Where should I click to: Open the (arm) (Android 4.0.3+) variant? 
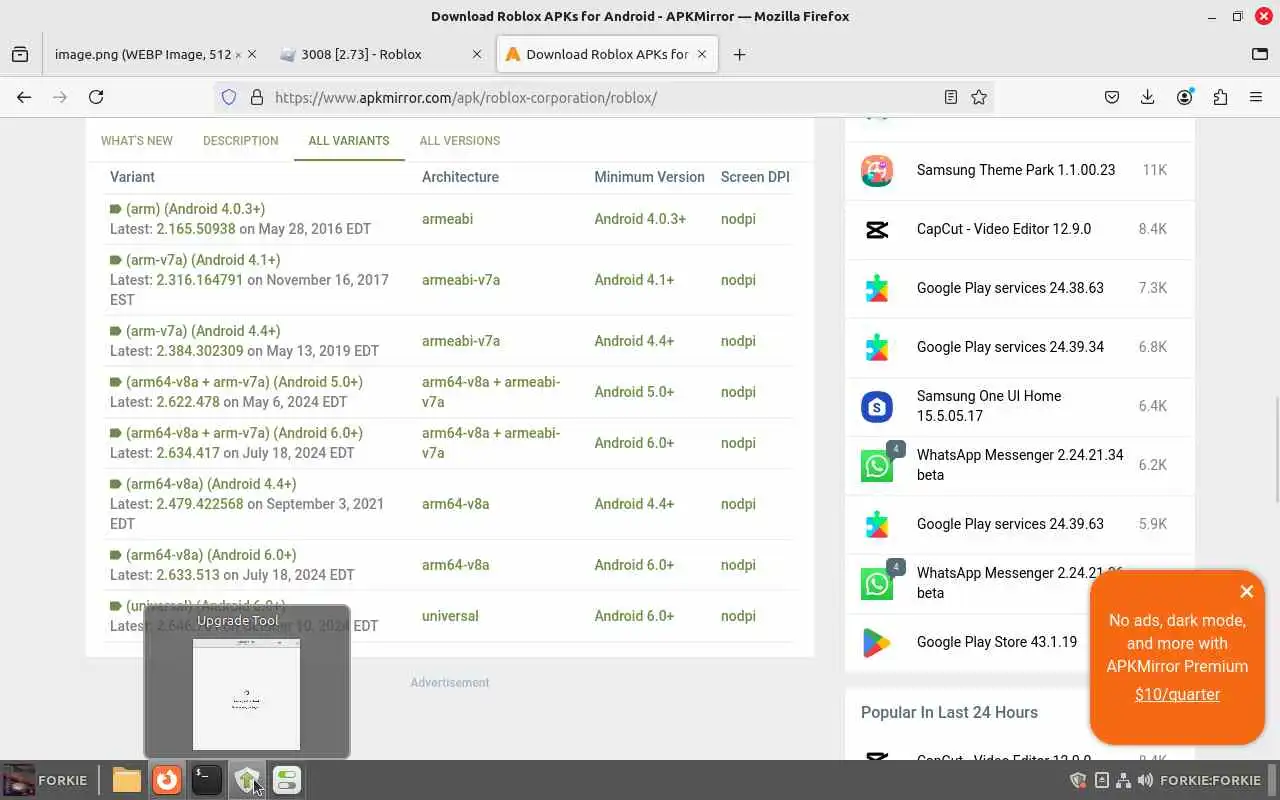[195, 209]
